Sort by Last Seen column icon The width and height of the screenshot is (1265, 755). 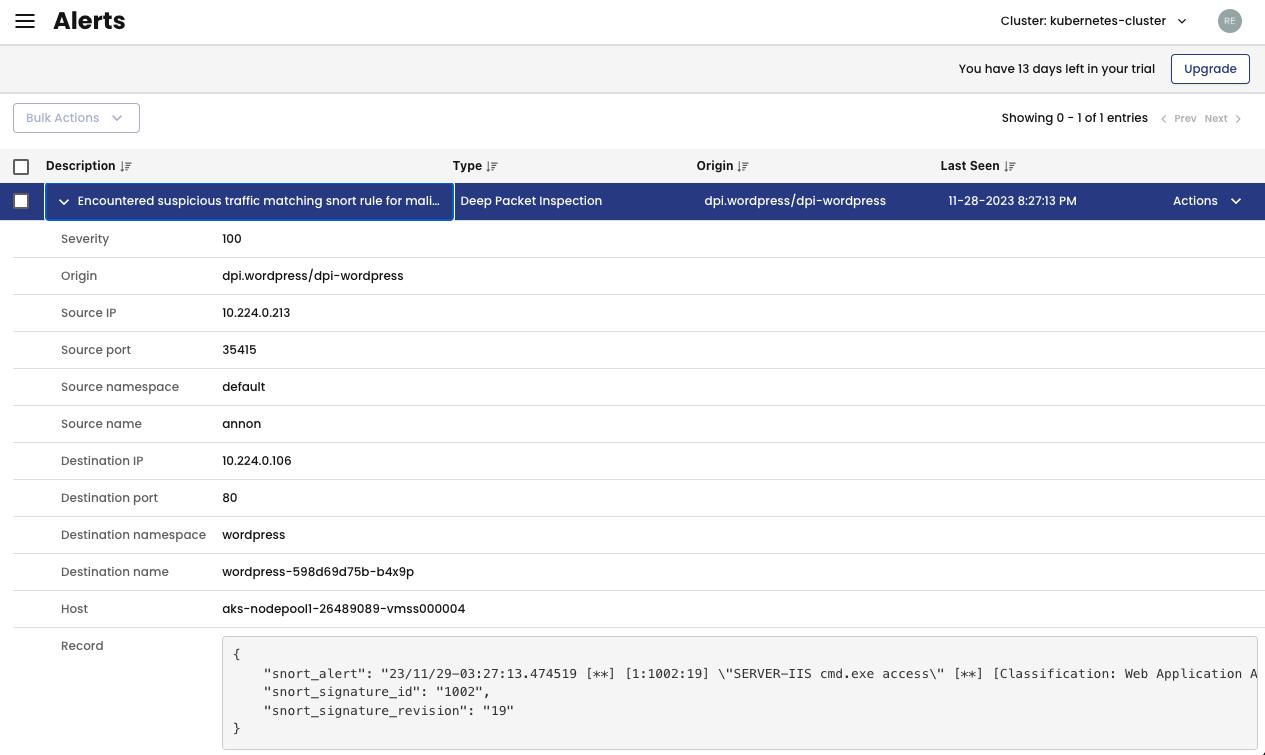tap(1010, 166)
